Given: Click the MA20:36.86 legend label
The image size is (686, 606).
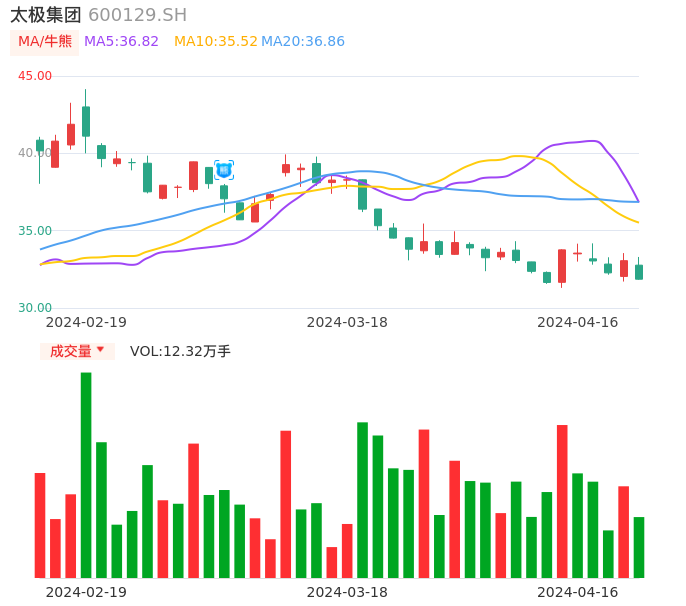Looking at the screenshot, I should [x=302, y=42].
